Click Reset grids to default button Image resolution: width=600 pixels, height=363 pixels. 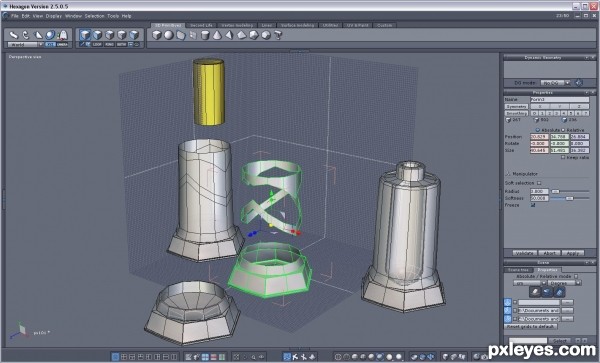pyautogui.click(x=530, y=327)
